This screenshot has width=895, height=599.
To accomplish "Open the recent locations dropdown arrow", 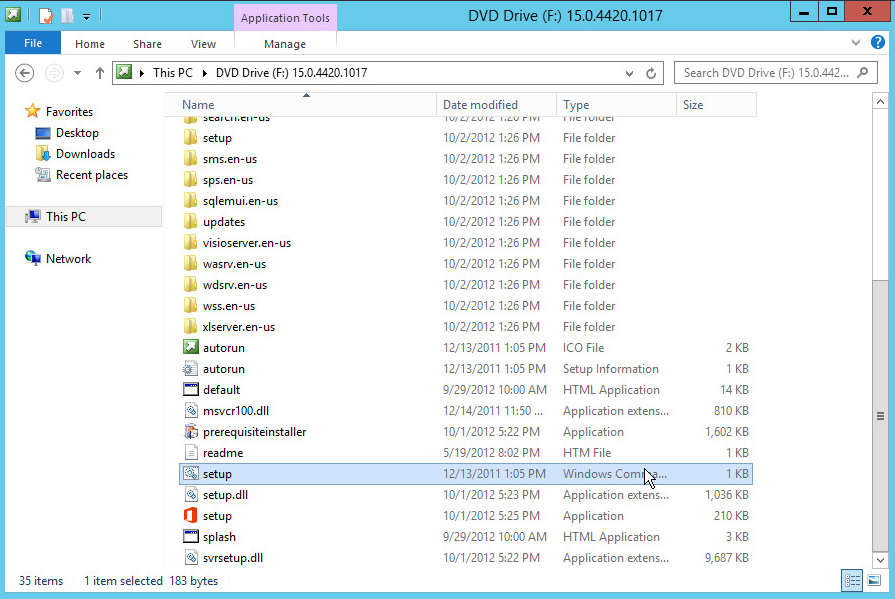I will point(77,73).
